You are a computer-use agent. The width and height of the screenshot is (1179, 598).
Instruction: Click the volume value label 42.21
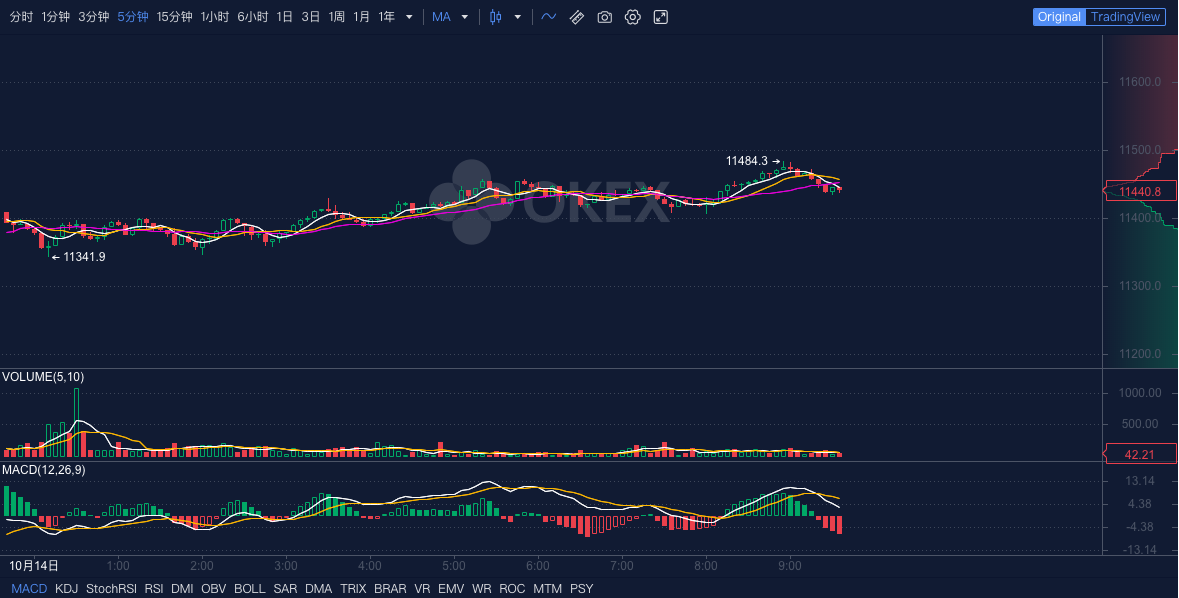pyautogui.click(x=1139, y=455)
